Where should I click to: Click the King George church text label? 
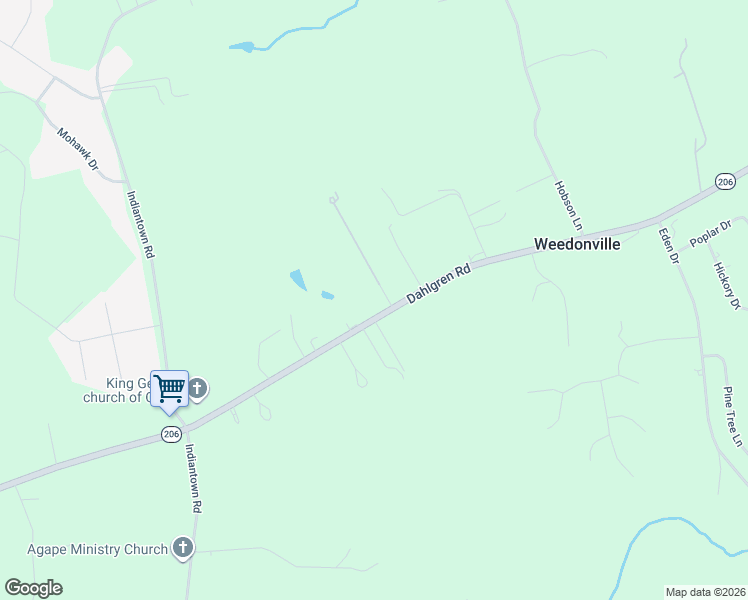(x=117, y=390)
